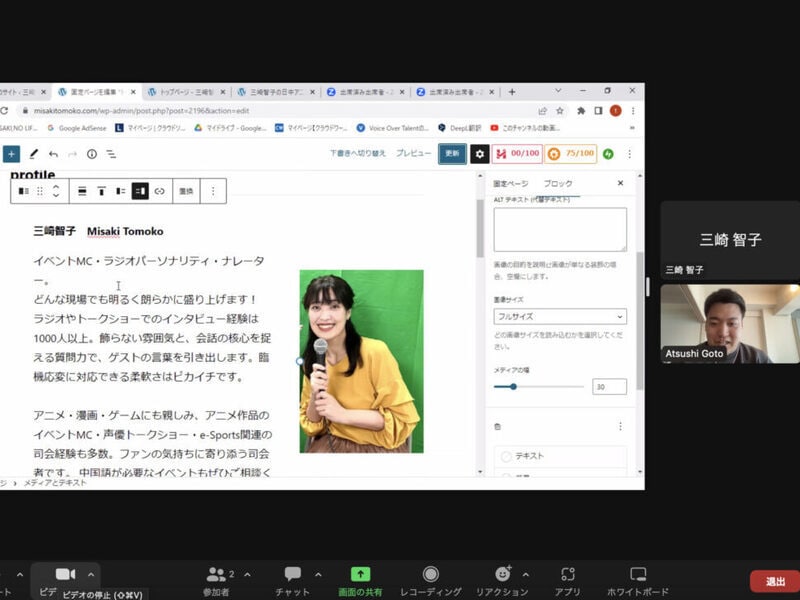Open the Chrome extensions puzzle icon
This screenshot has height=600, width=800.
tap(581, 111)
